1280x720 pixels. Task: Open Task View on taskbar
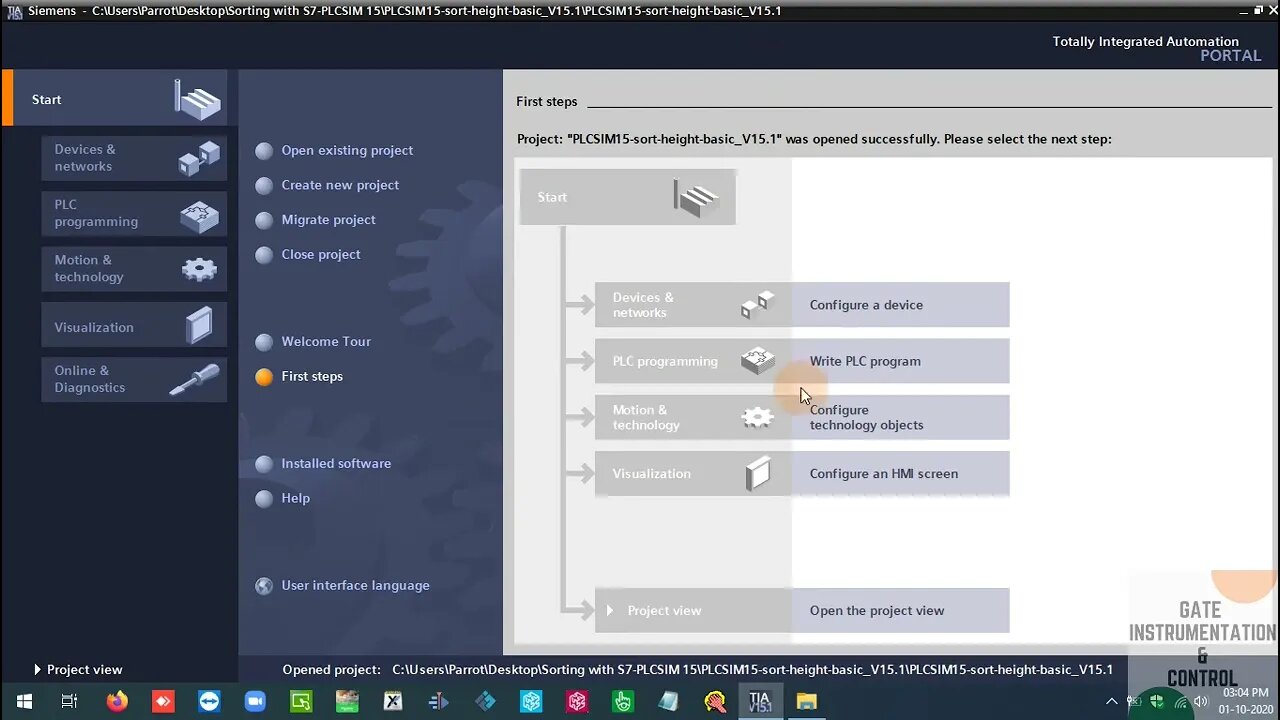click(x=69, y=702)
